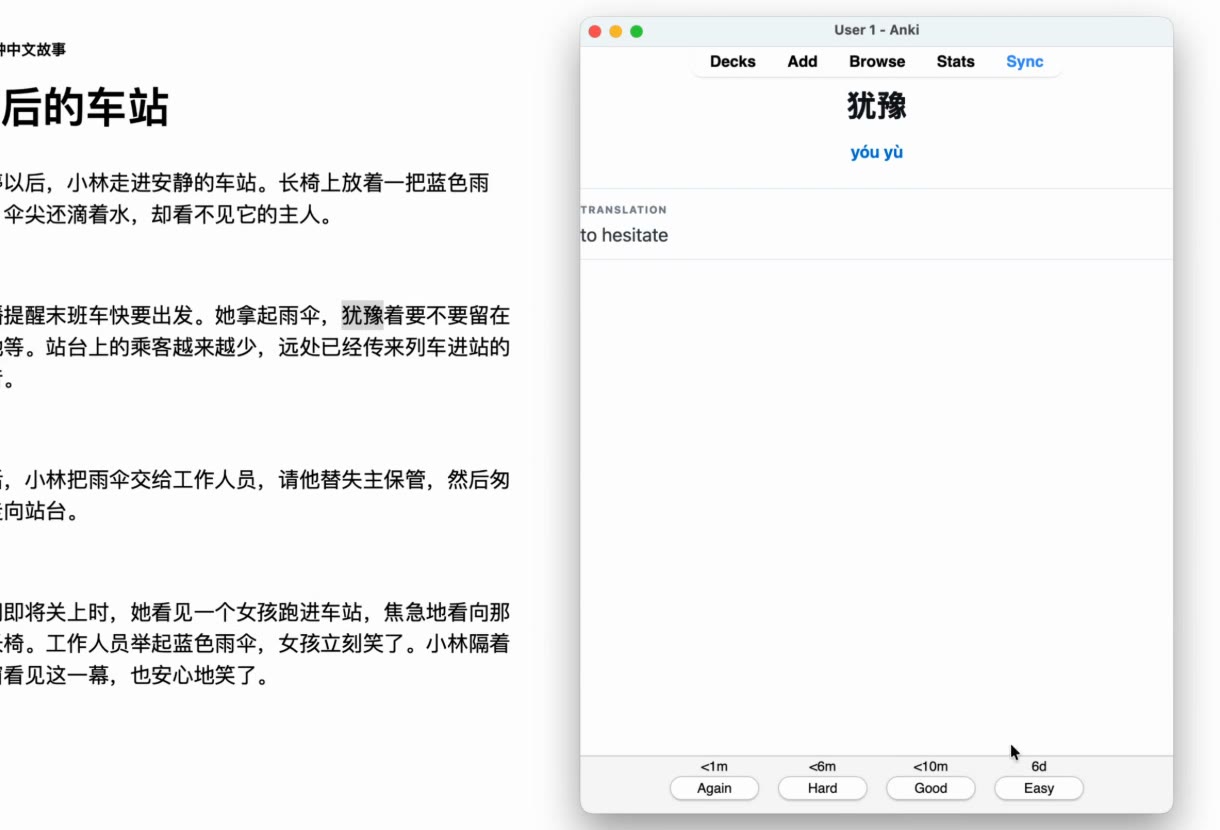The width and height of the screenshot is (1220, 830).
Task: Click the '<10m' interval above Good
Action: [x=930, y=766]
